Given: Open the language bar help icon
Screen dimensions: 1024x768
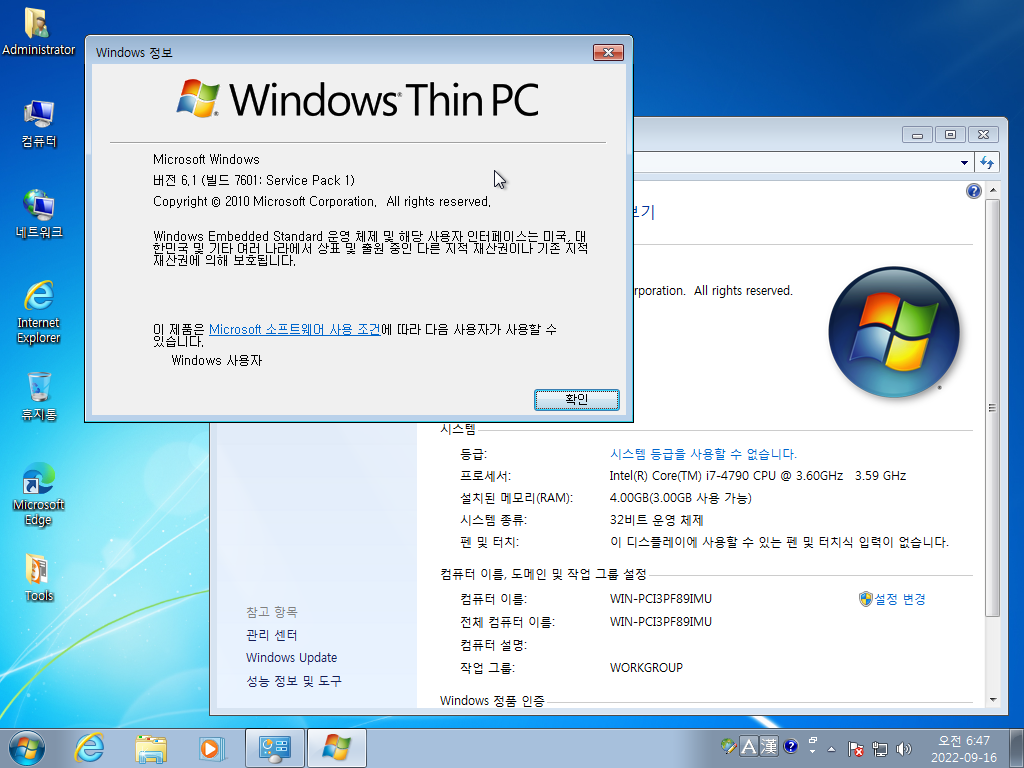Looking at the screenshot, I should tap(790, 746).
